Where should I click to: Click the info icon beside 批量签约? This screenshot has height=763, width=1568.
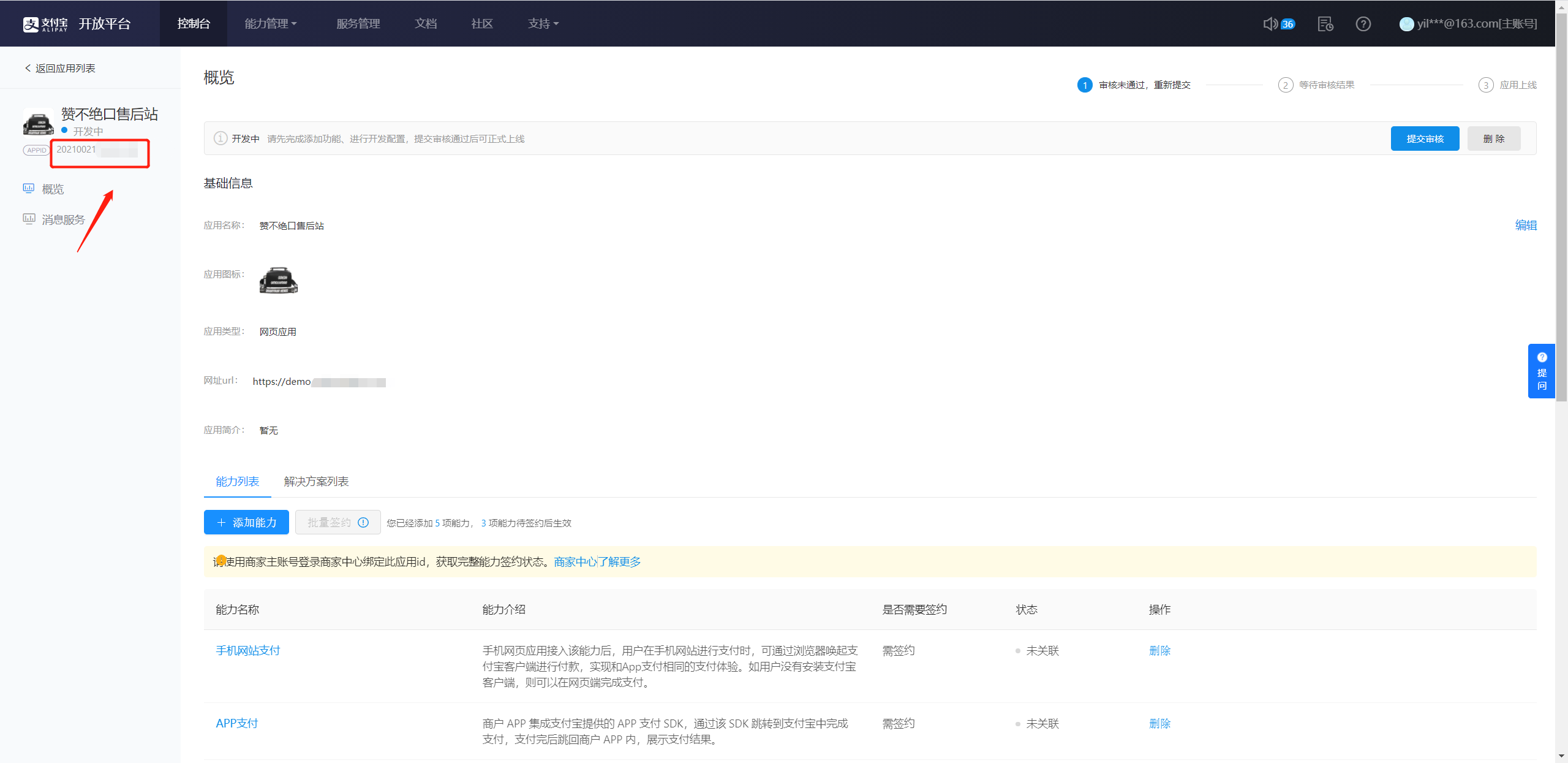pyautogui.click(x=363, y=522)
